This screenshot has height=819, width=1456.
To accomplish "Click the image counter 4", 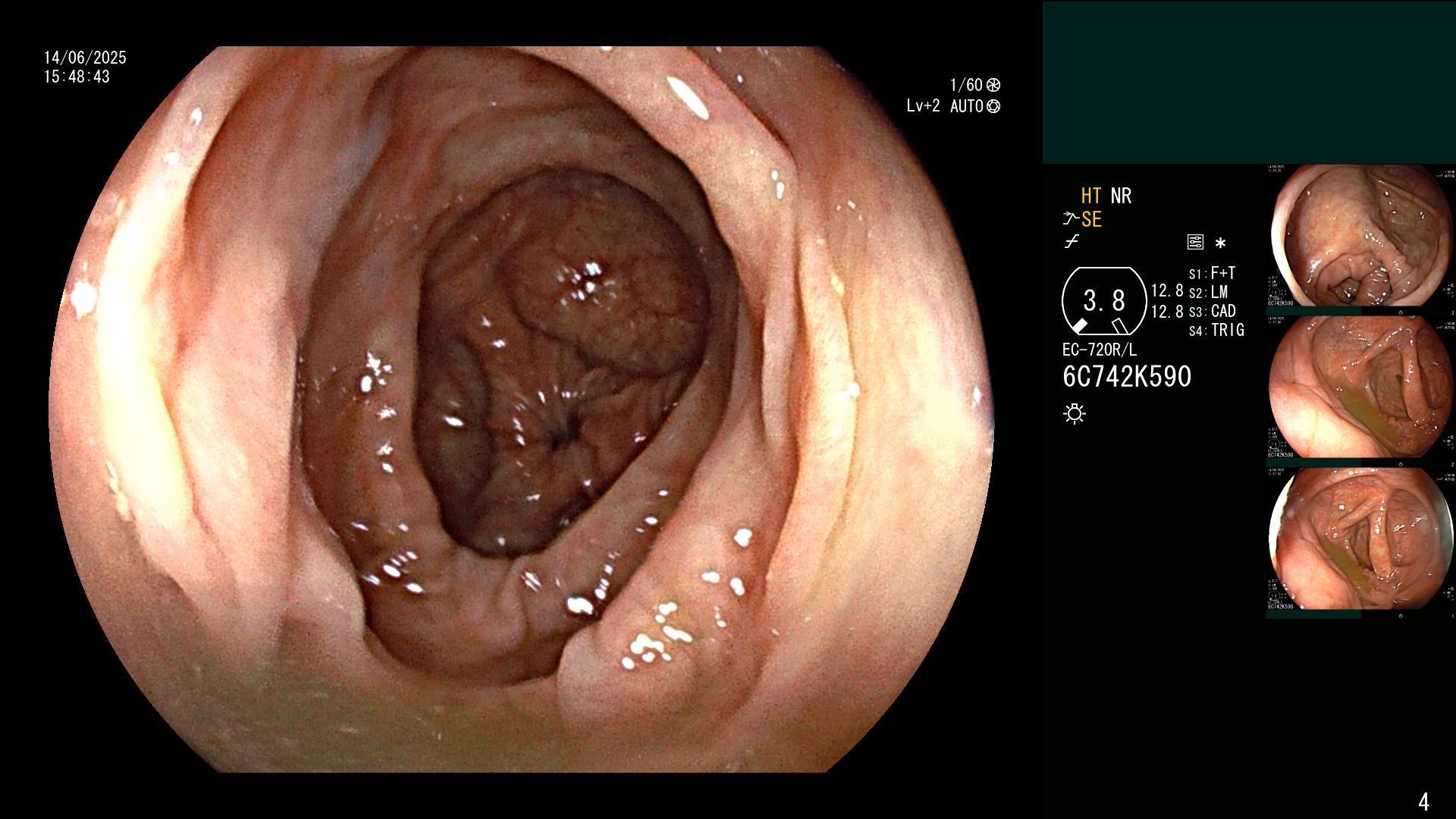I will click(1423, 802).
